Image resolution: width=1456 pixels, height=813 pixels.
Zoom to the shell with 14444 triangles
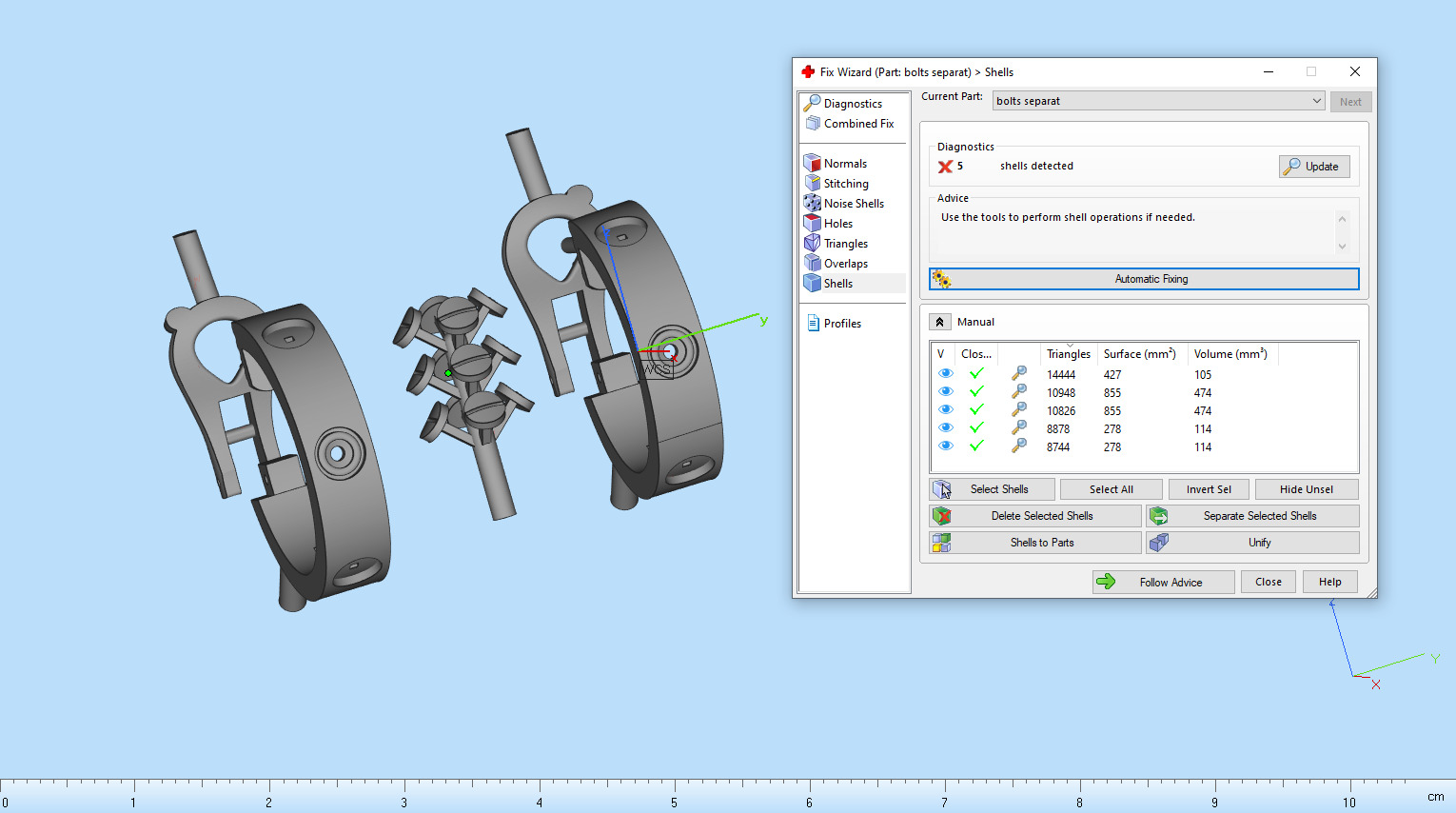click(x=1018, y=374)
